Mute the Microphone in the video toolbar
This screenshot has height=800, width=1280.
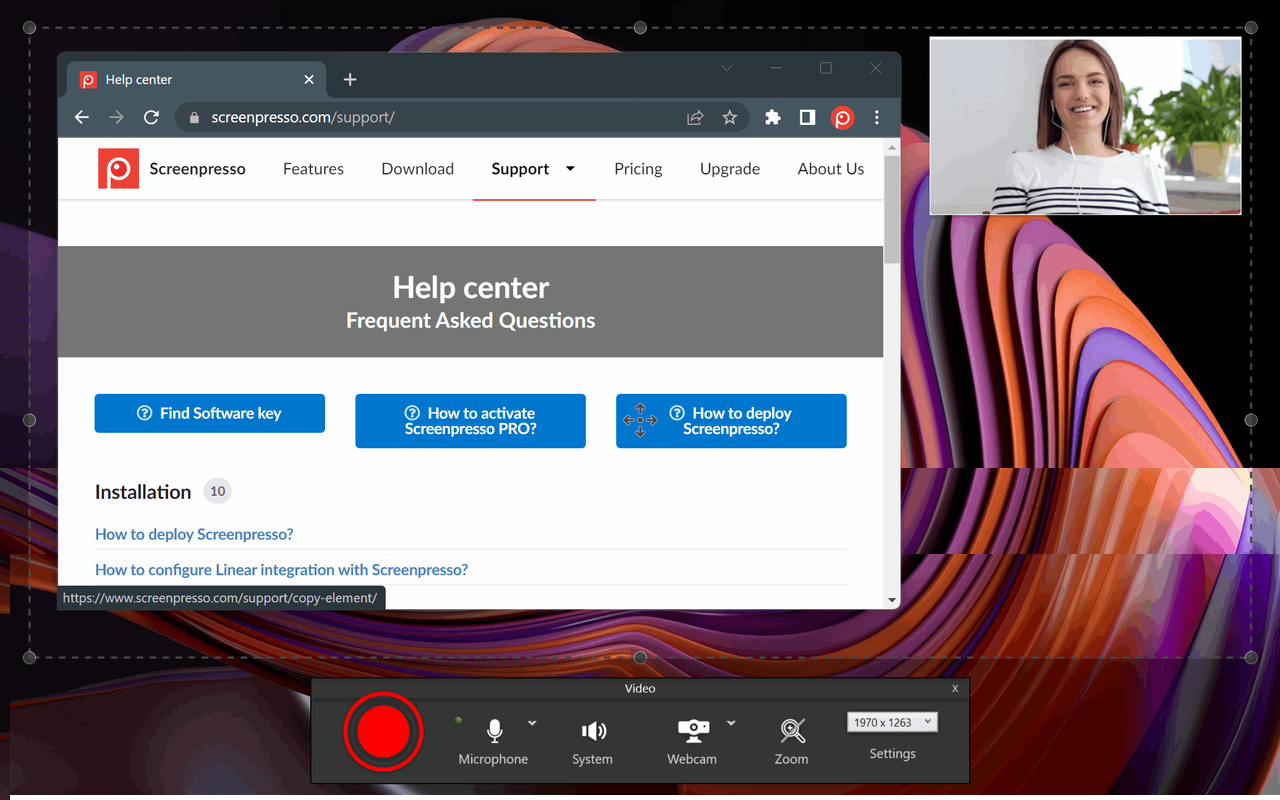click(x=493, y=731)
